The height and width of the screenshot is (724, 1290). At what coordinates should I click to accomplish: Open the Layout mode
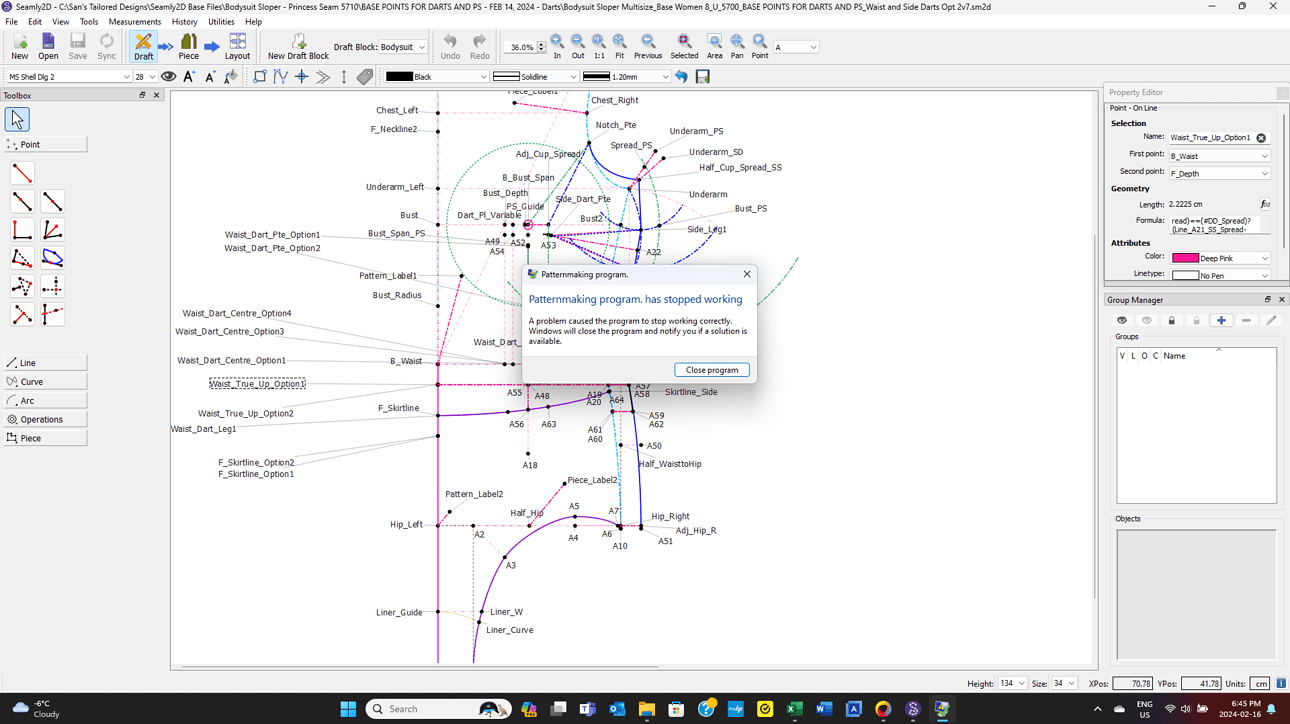[x=237, y=46]
